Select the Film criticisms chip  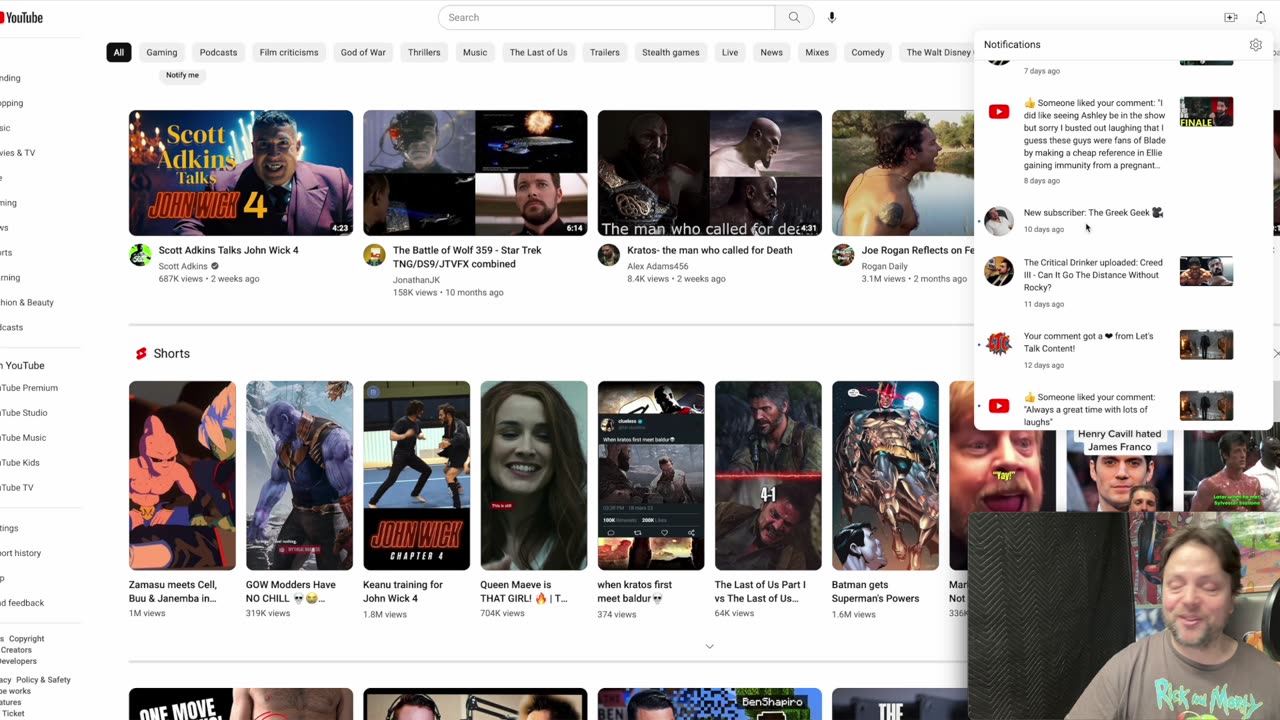pyautogui.click(x=289, y=52)
